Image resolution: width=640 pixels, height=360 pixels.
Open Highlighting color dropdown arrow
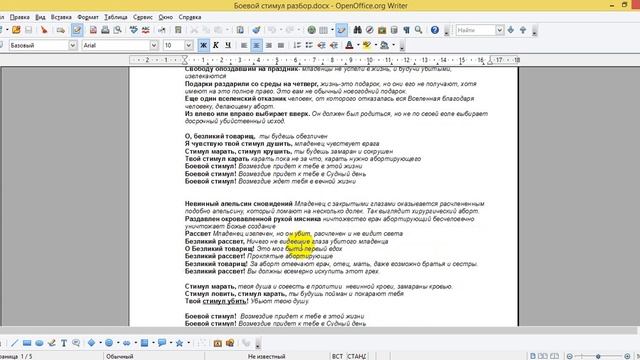(x=375, y=45)
